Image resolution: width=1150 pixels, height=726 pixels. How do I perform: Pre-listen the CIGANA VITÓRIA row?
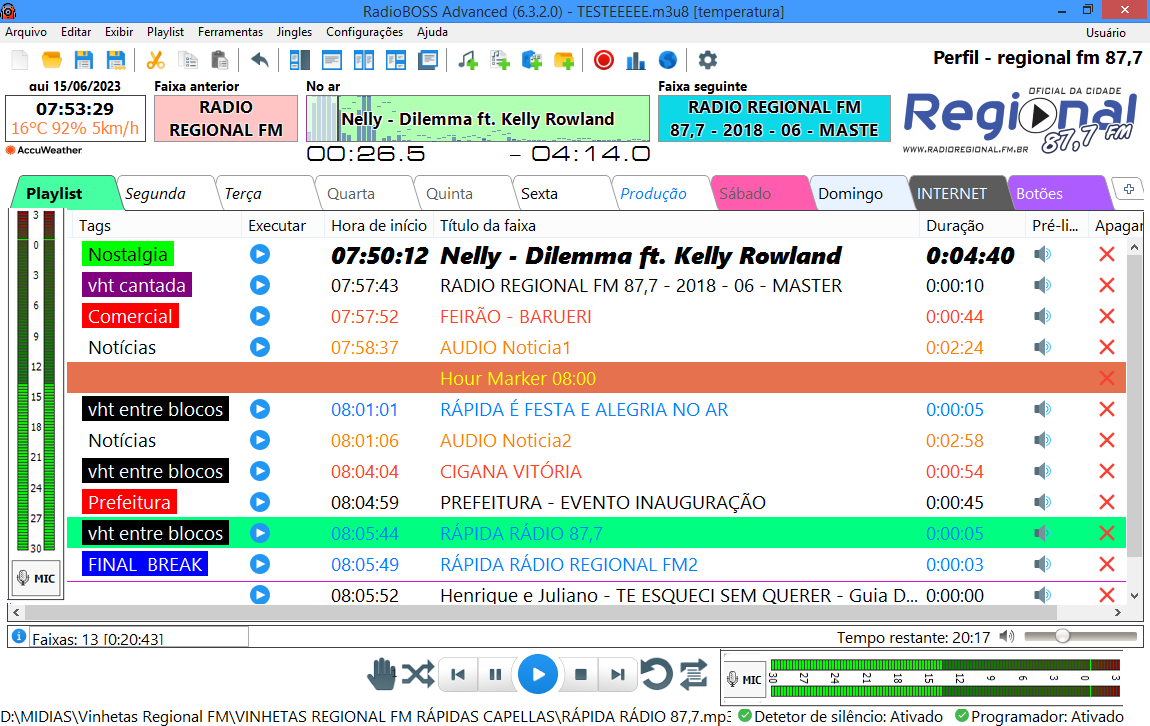[x=1042, y=471]
